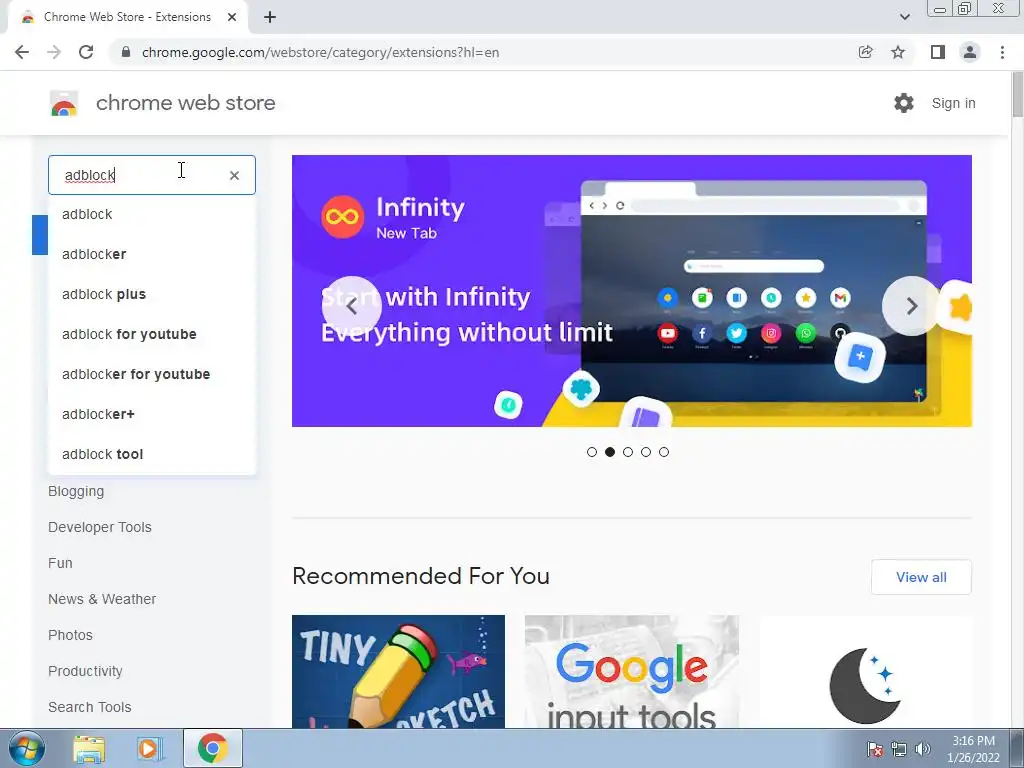Click the volume speaker tray icon
1024x768 pixels.
click(x=922, y=749)
